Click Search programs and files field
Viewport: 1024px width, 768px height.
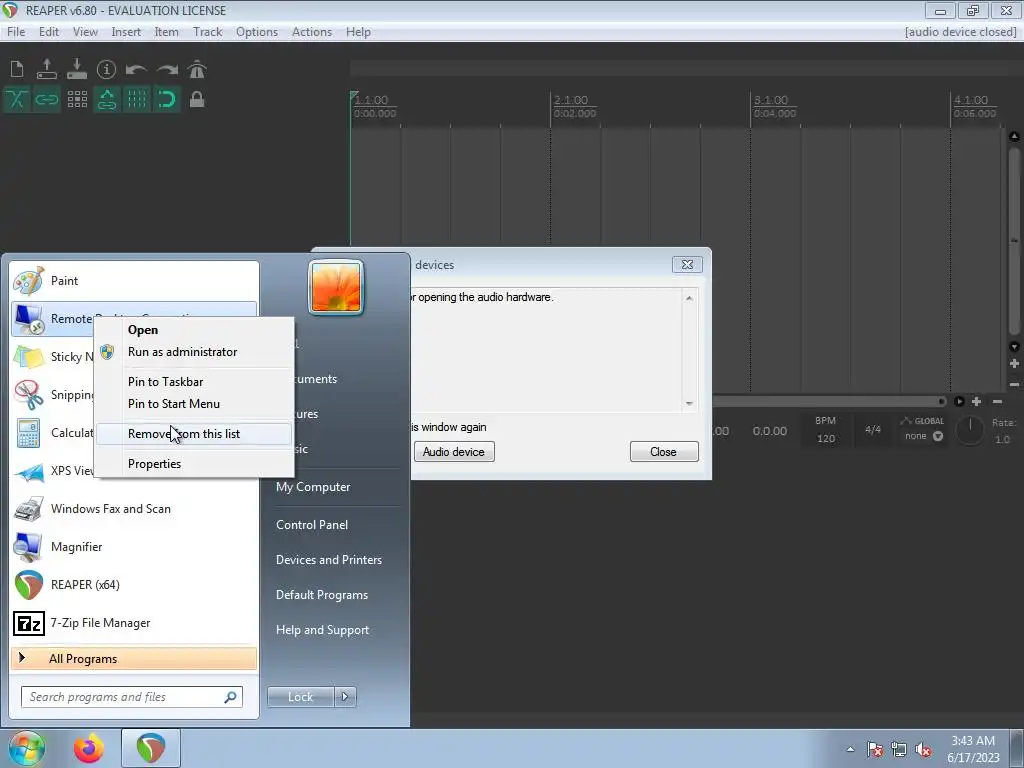[x=132, y=697]
